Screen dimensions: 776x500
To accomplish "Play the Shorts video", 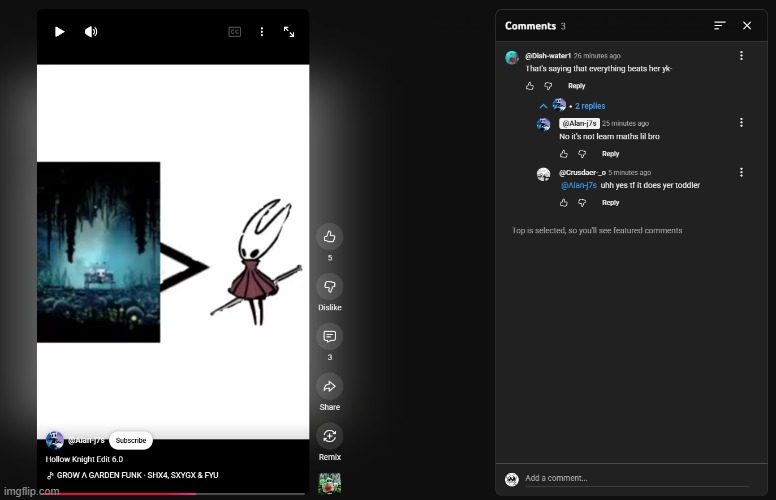I will [59, 32].
